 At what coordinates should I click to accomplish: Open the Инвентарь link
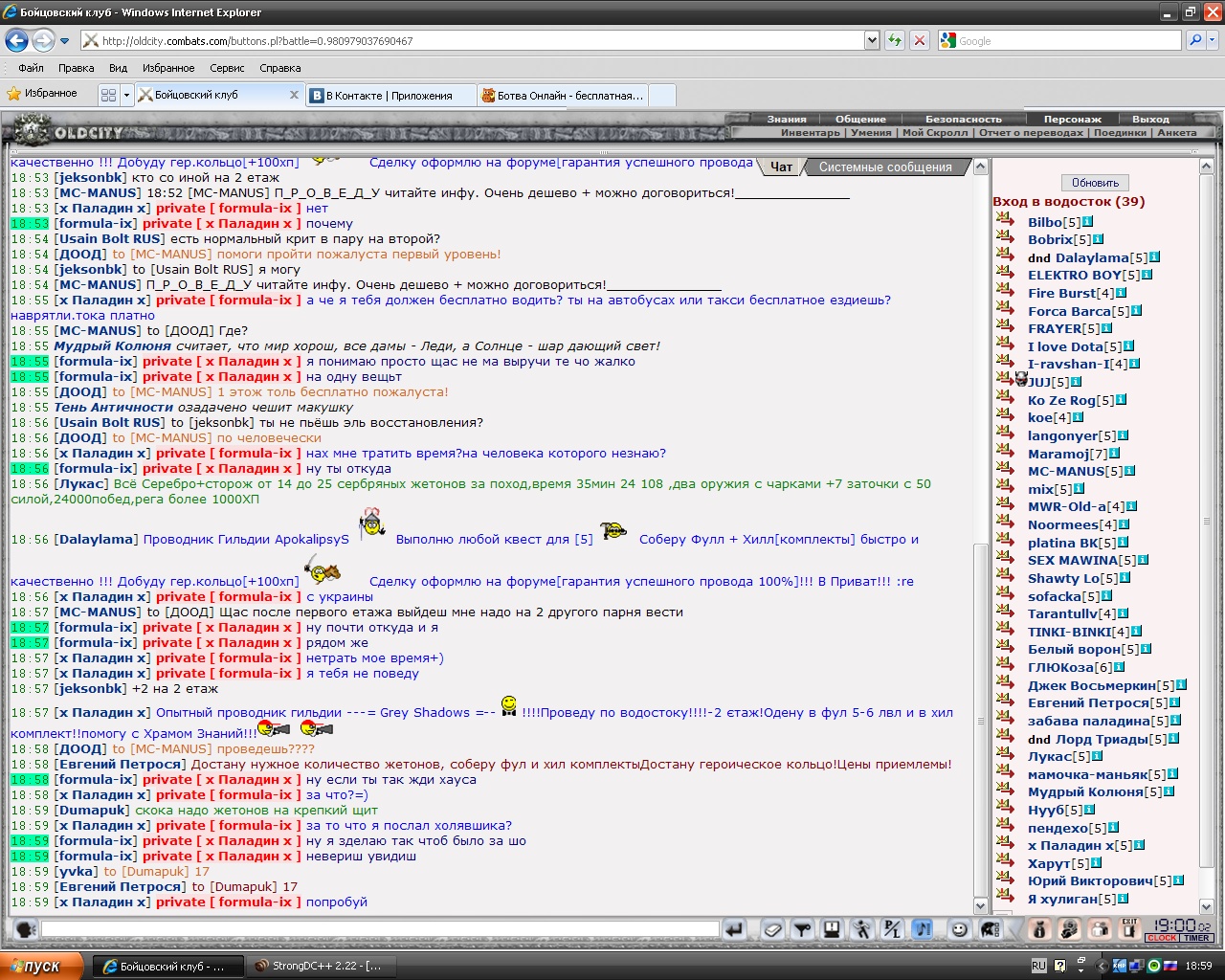tap(810, 133)
